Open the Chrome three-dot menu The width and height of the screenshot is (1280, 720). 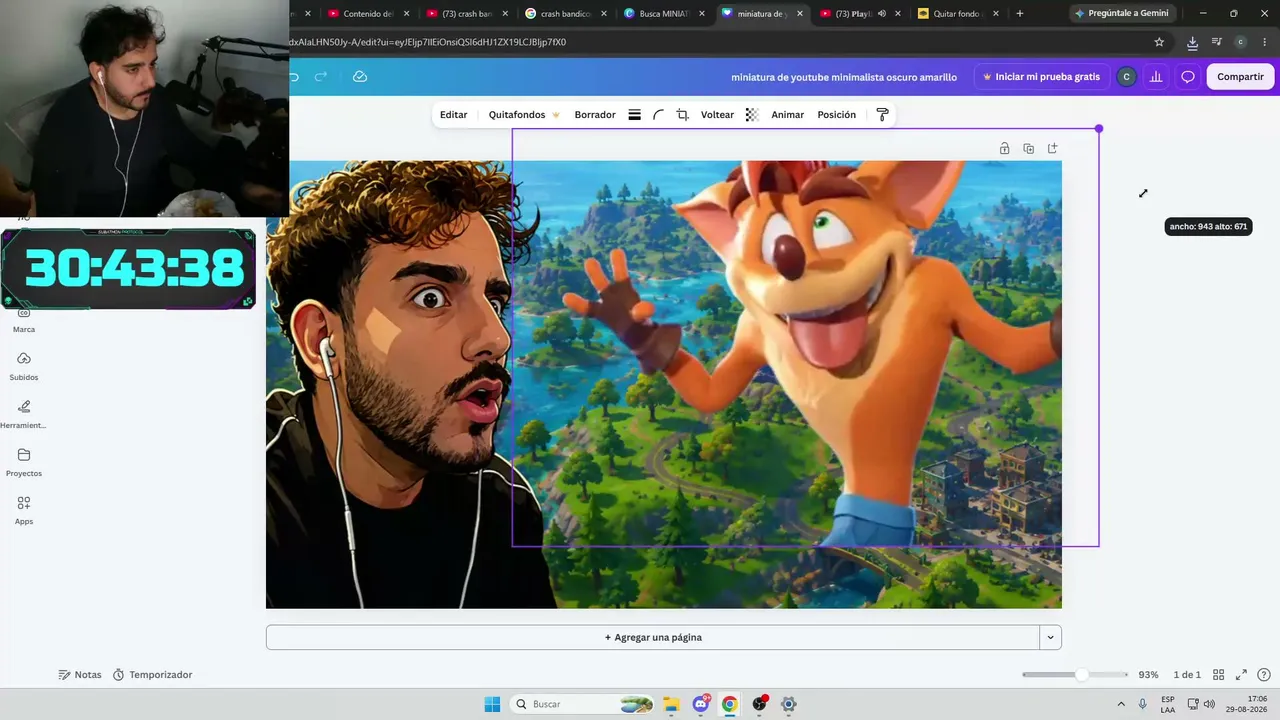[x=1264, y=42]
